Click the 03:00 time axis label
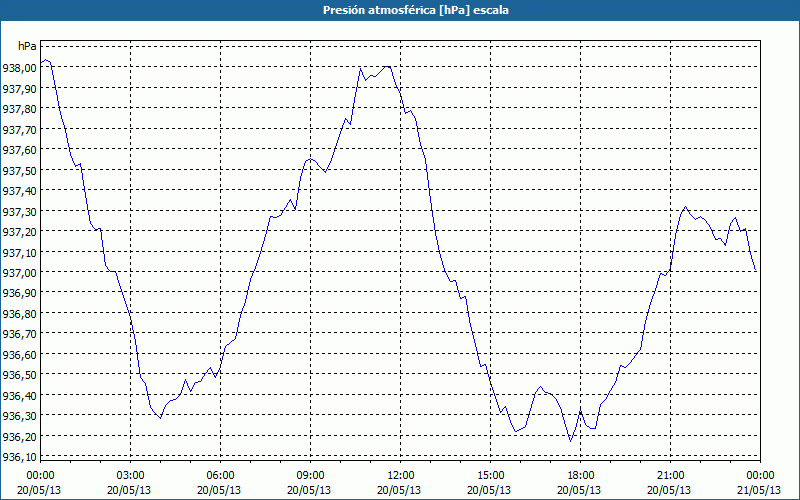This screenshot has height=500, width=800. pos(131,476)
